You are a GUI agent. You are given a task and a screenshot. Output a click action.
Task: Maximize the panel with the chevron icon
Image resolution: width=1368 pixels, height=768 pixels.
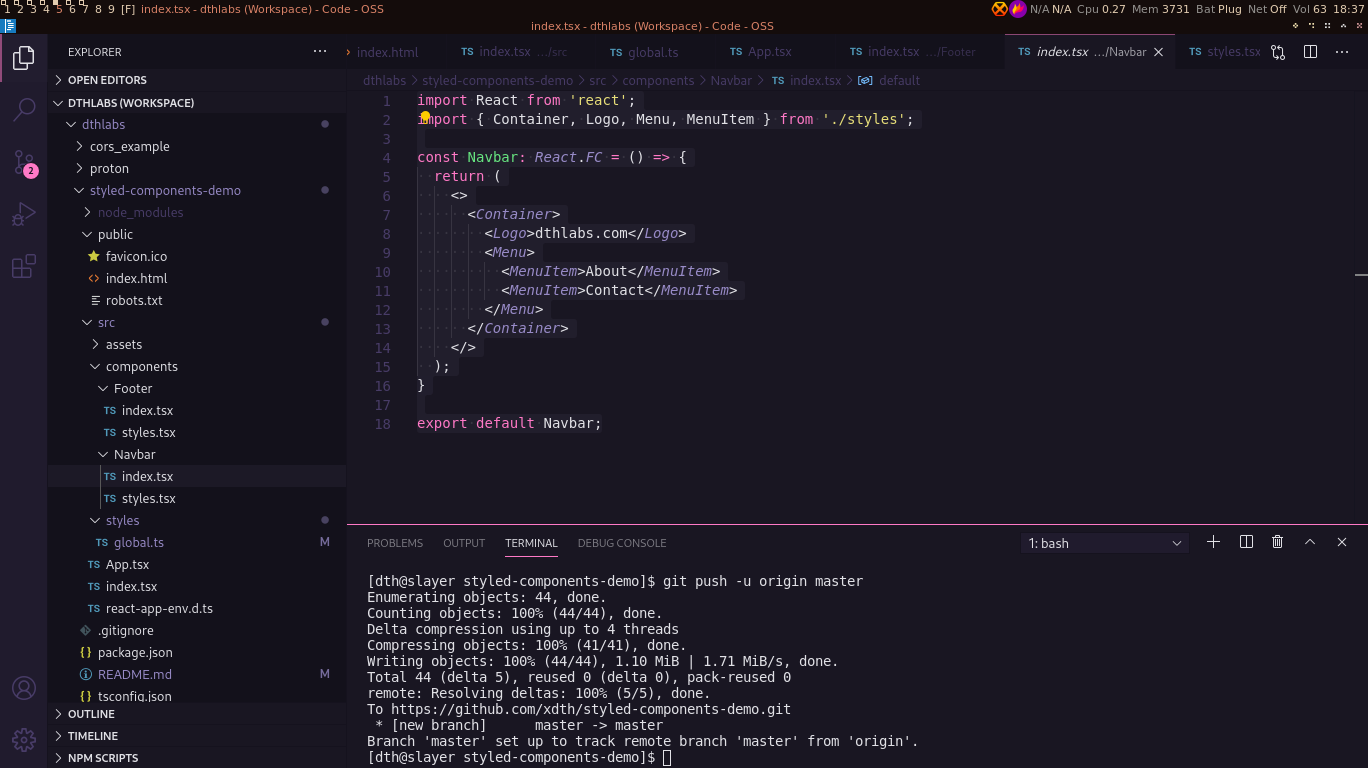[1310, 542]
